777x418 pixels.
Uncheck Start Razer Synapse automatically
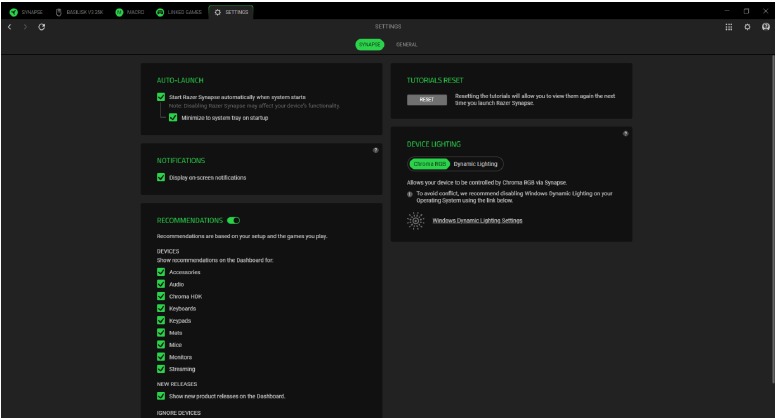[x=161, y=97]
